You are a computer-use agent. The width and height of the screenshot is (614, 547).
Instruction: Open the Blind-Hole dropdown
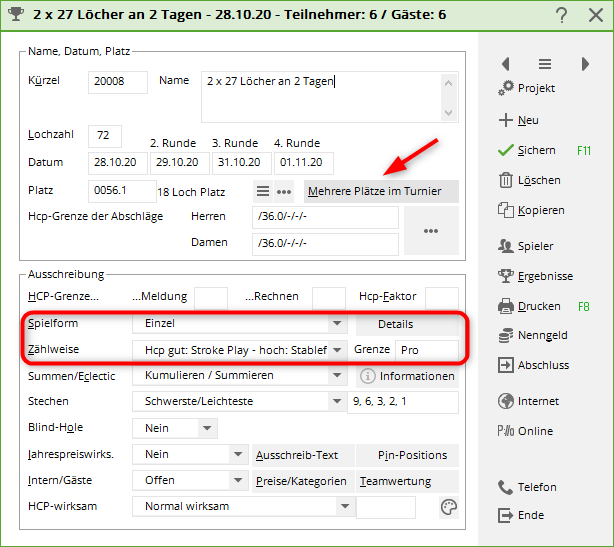tap(207, 428)
